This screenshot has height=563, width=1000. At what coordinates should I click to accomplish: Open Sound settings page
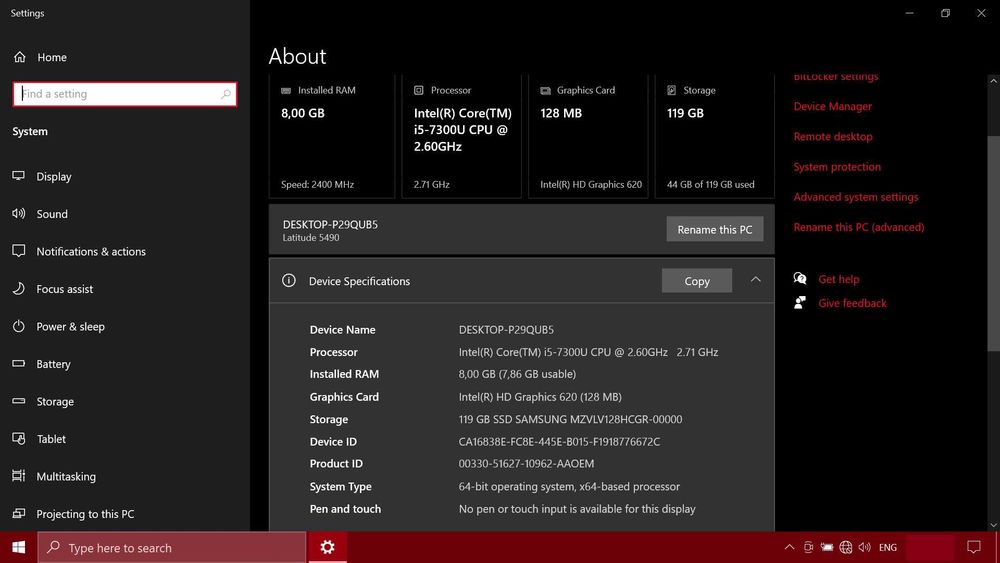(51, 214)
